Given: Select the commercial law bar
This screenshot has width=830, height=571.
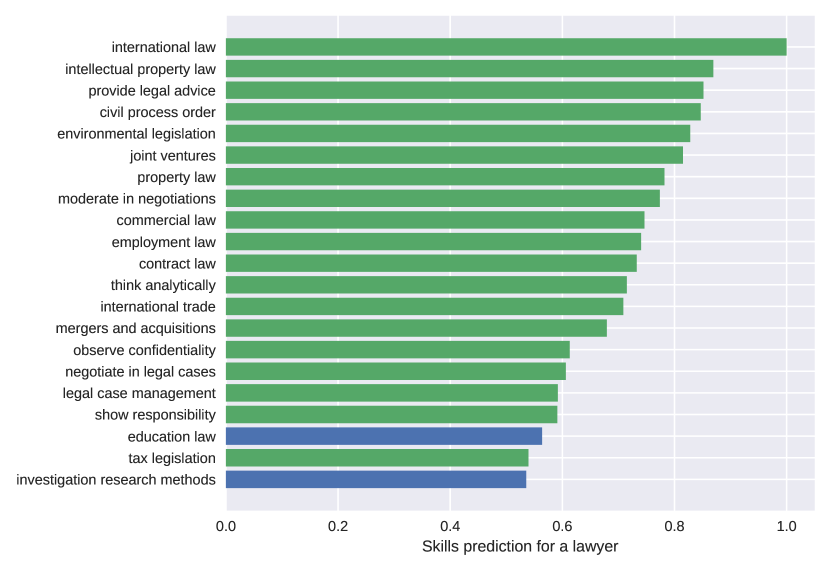Looking at the screenshot, I should [x=435, y=220].
